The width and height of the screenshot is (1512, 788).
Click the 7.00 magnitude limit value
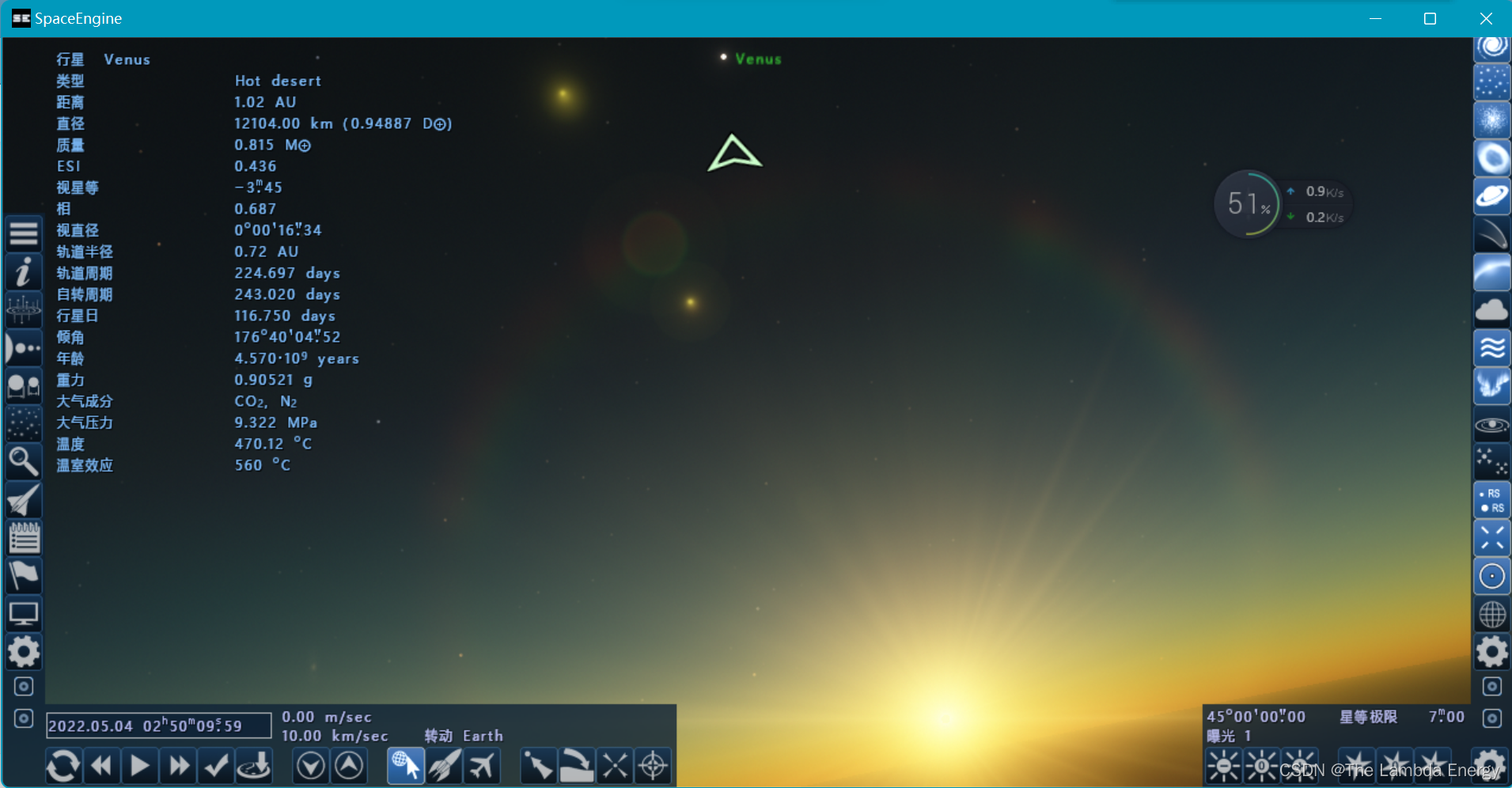1446,717
